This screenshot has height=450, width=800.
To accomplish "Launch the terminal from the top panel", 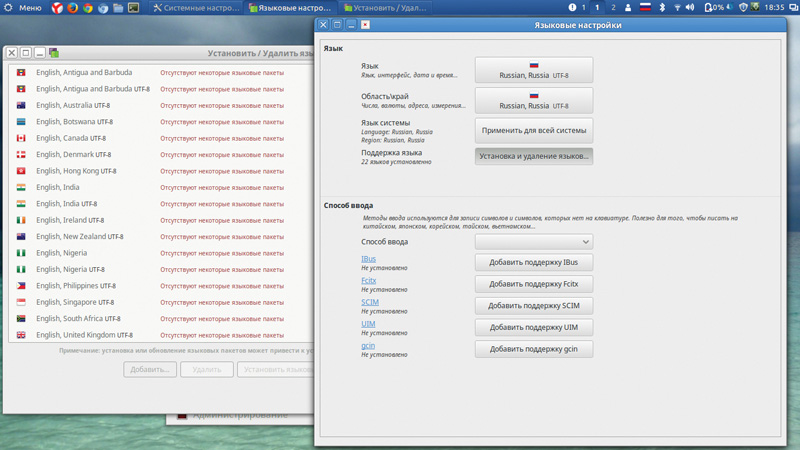I will pyautogui.click(x=133, y=8).
